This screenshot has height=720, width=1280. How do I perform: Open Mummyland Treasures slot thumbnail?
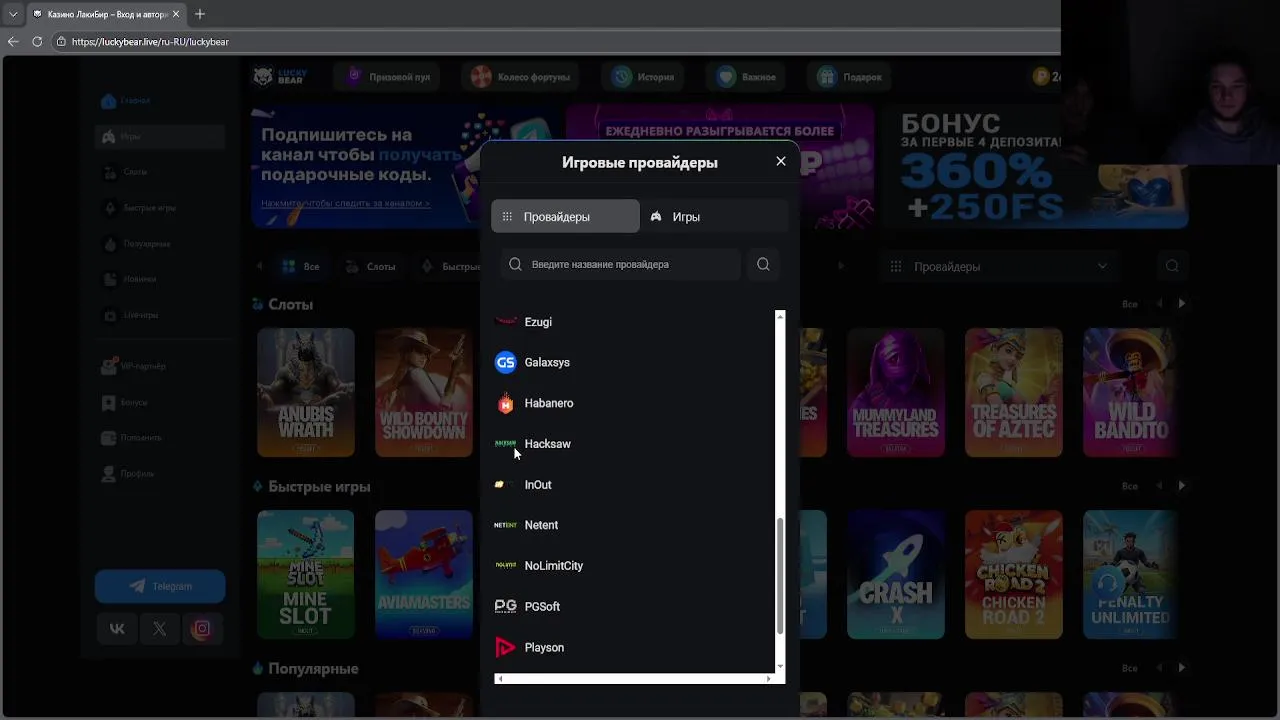pyautogui.click(x=895, y=392)
